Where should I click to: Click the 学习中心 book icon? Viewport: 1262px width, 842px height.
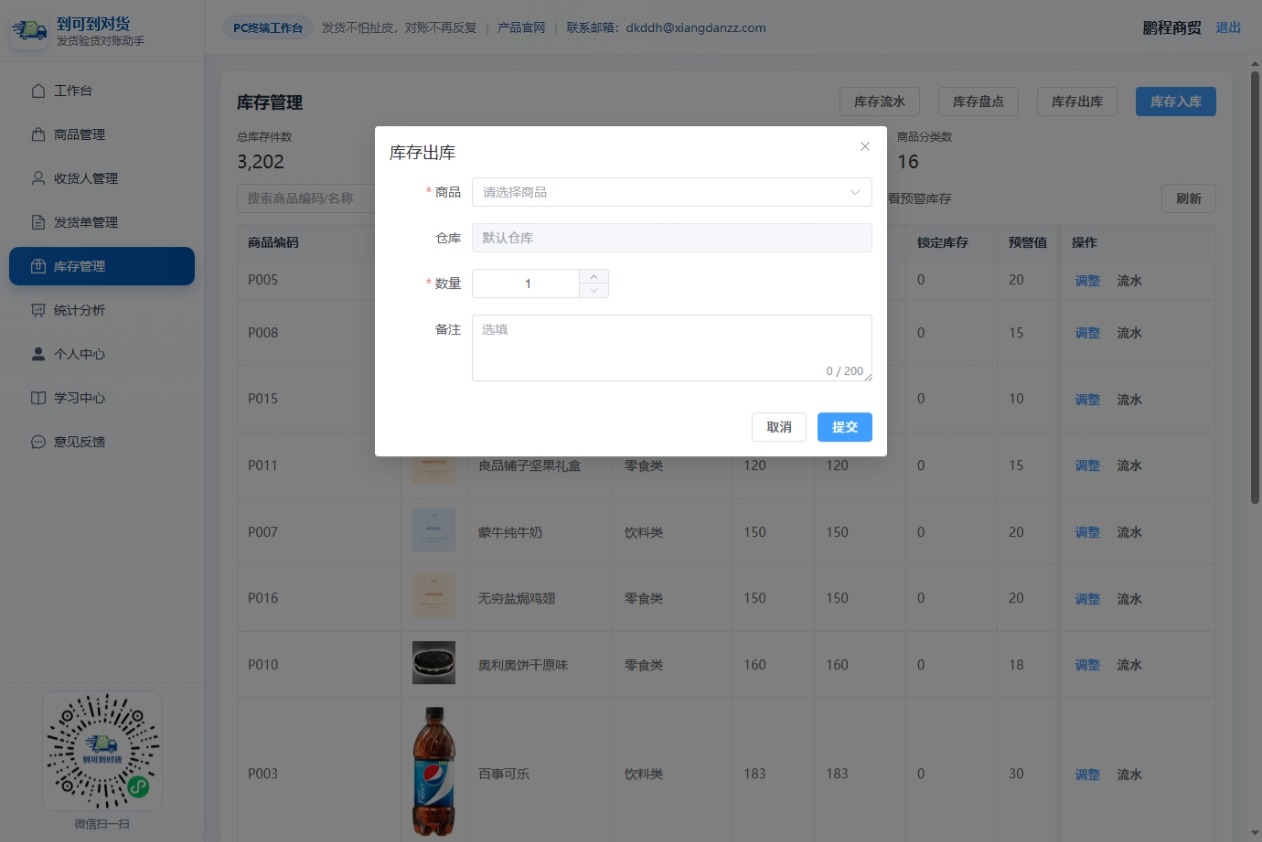point(38,398)
